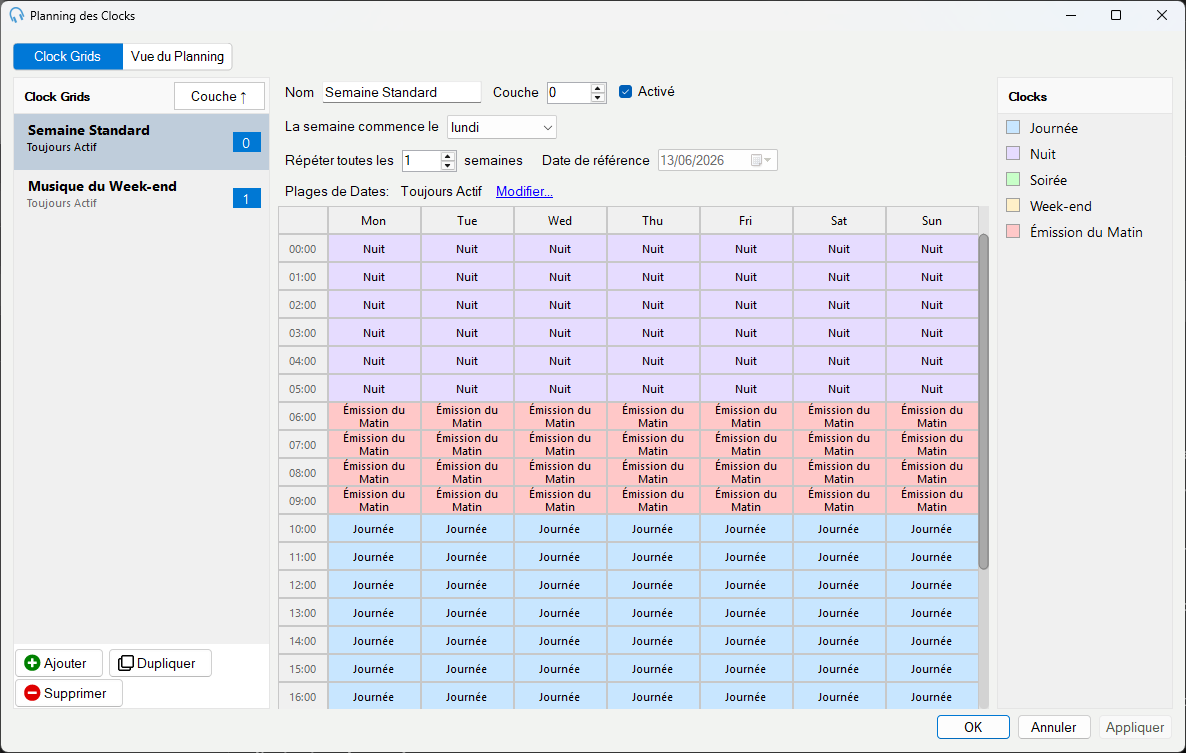Click the Modifier... link
This screenshot has width=1186, height=753.
(x=524, y=191)
